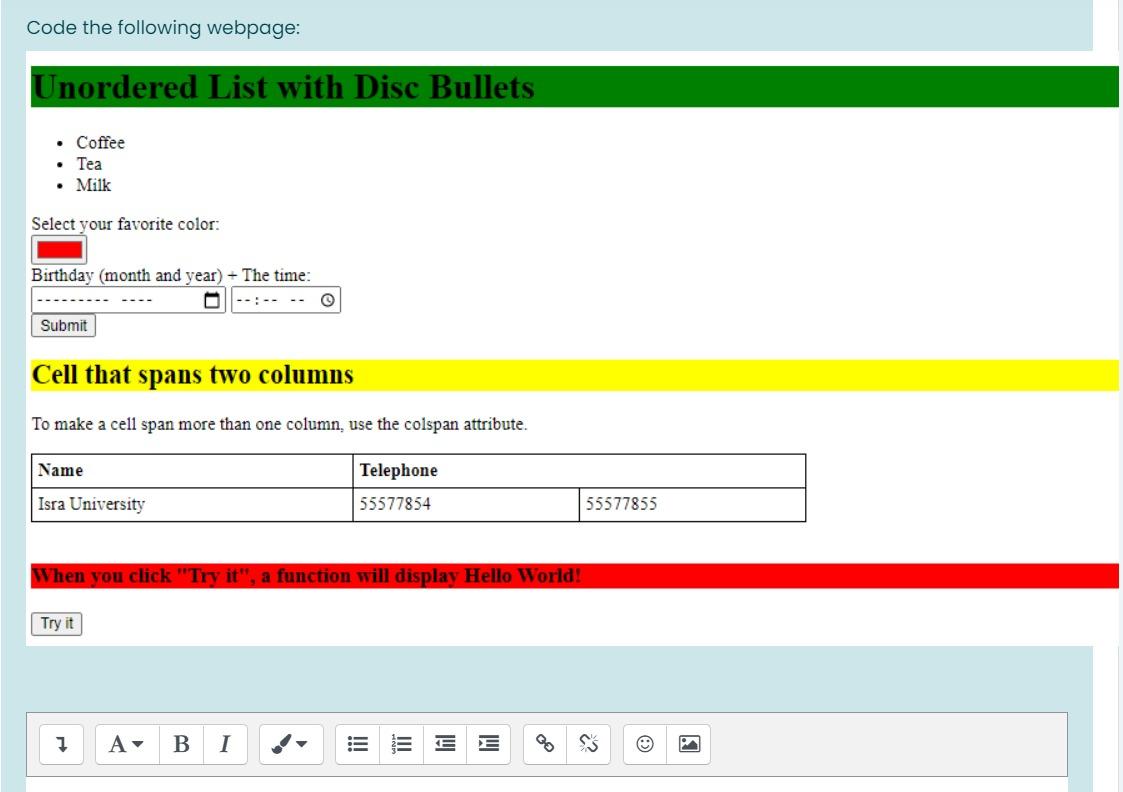Image resolution: width=1123 pixels, height=792 pixels.
Task: Click the Try it button
Action: coord(57,624)
